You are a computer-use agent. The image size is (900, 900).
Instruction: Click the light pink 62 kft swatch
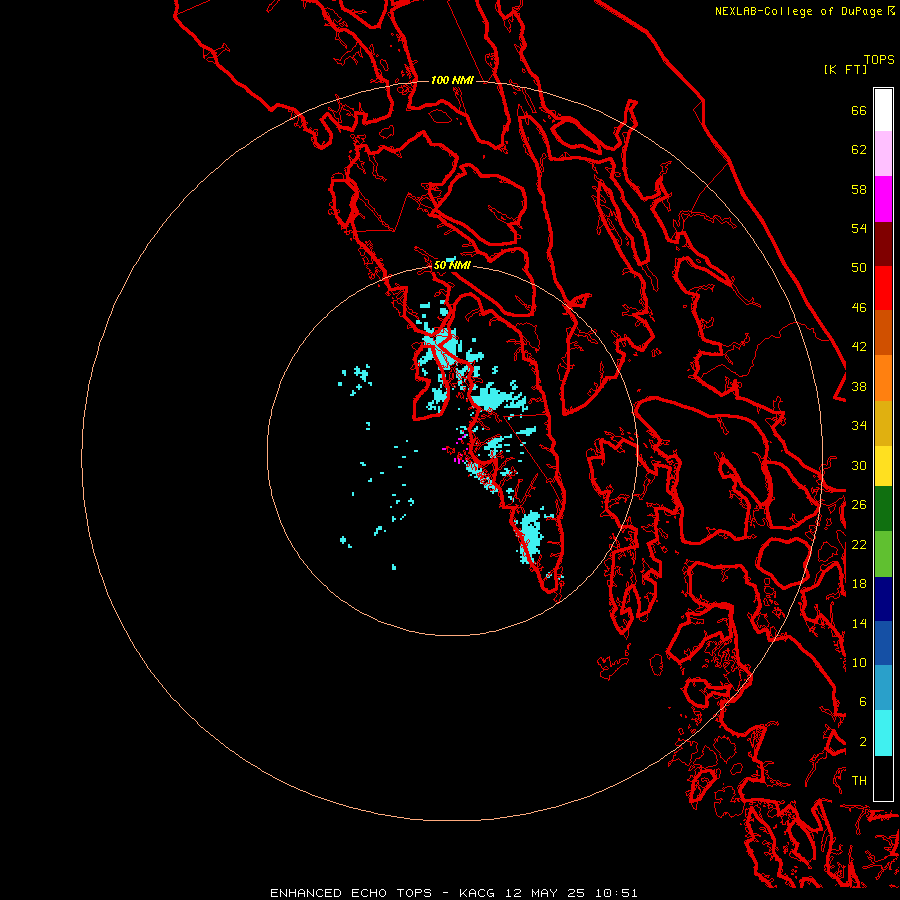[x=883, y=154]
